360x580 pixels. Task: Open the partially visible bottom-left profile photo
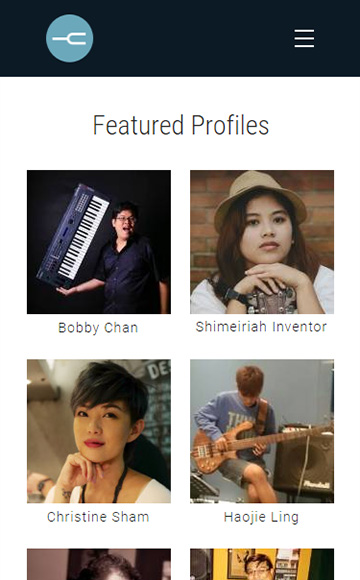(99, 564)
